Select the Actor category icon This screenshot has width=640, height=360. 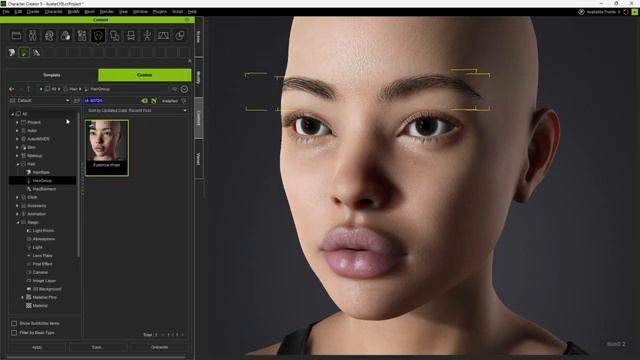coord(33,36)
